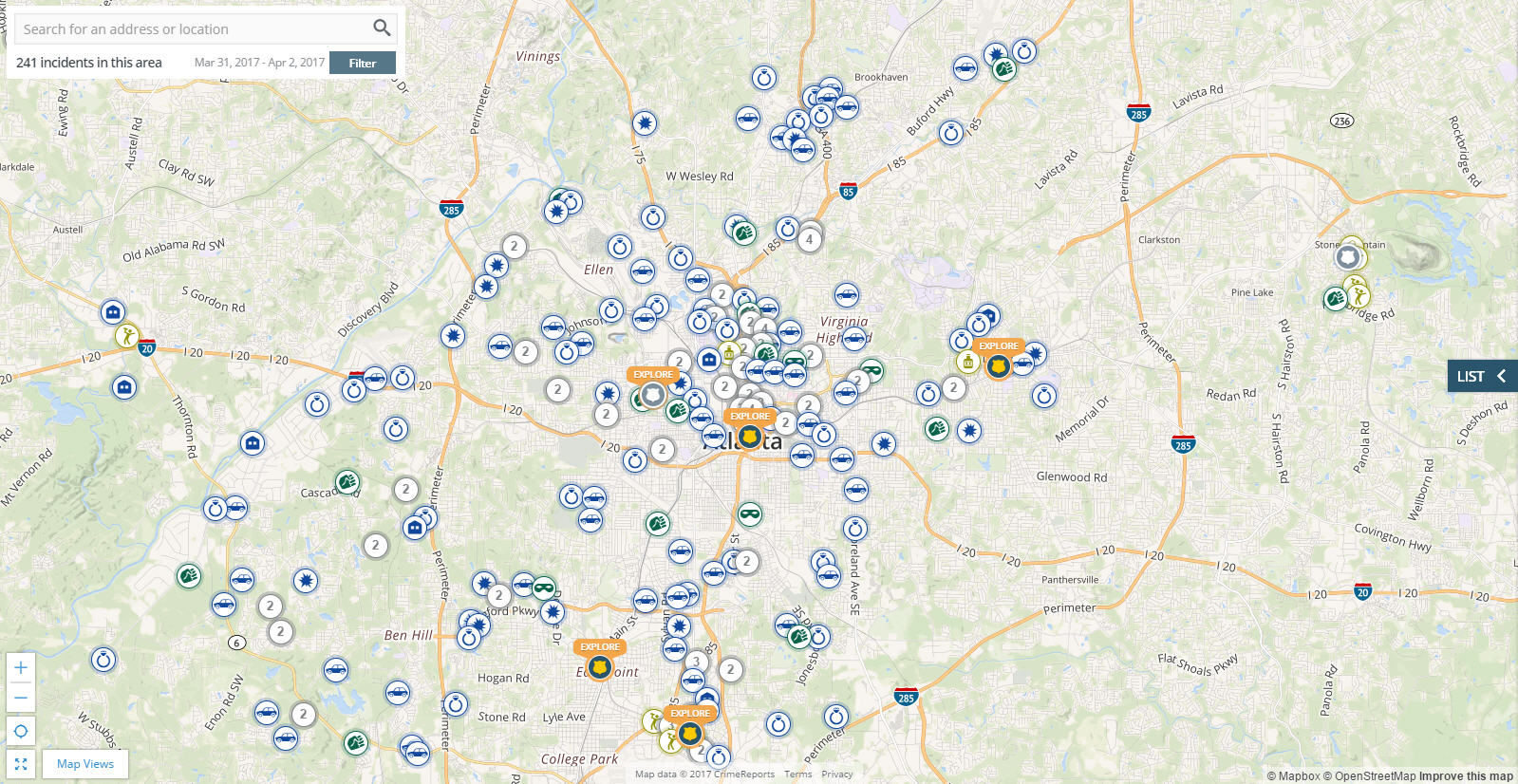Click the address search input field
Viewport: 1518px width, 784px height.
tap(190, 29)
